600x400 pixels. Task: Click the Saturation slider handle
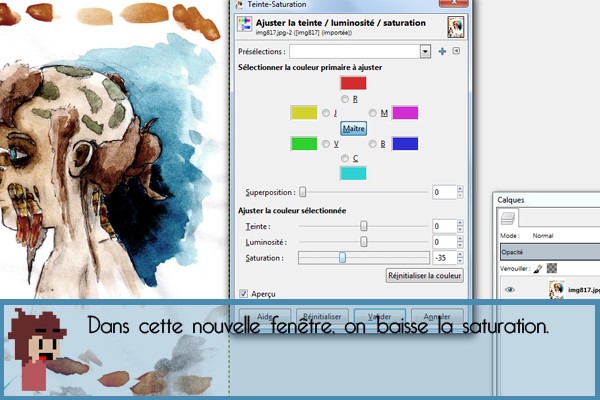342,258
